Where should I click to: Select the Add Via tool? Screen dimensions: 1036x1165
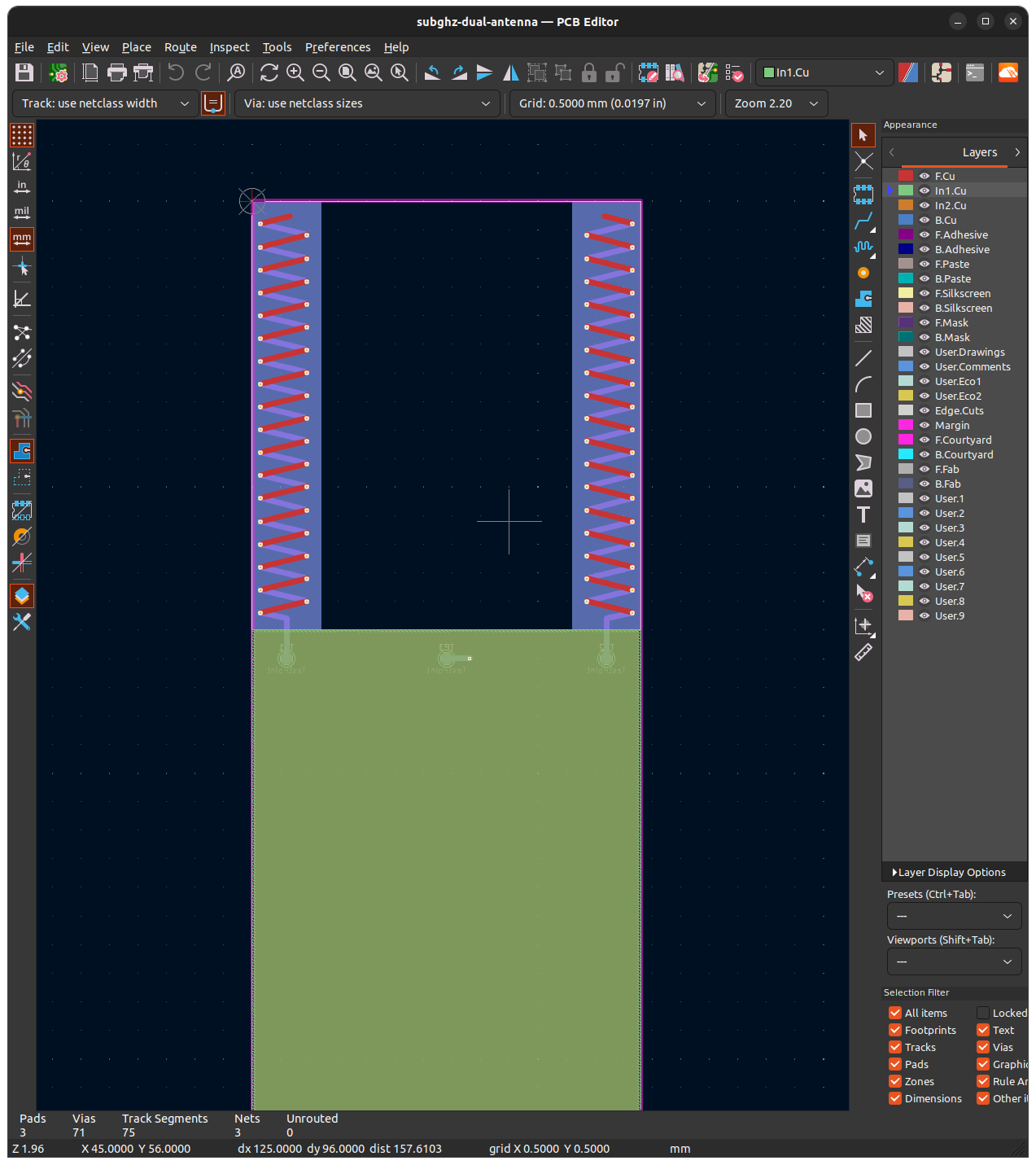coord(864,273)
